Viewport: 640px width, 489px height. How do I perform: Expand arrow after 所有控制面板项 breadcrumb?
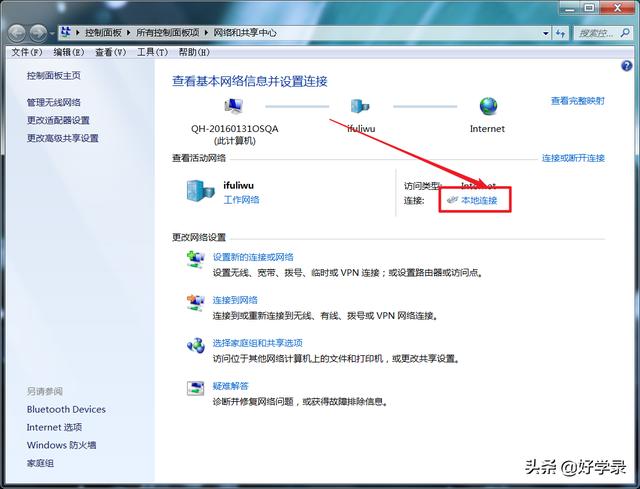coord(206,33)
